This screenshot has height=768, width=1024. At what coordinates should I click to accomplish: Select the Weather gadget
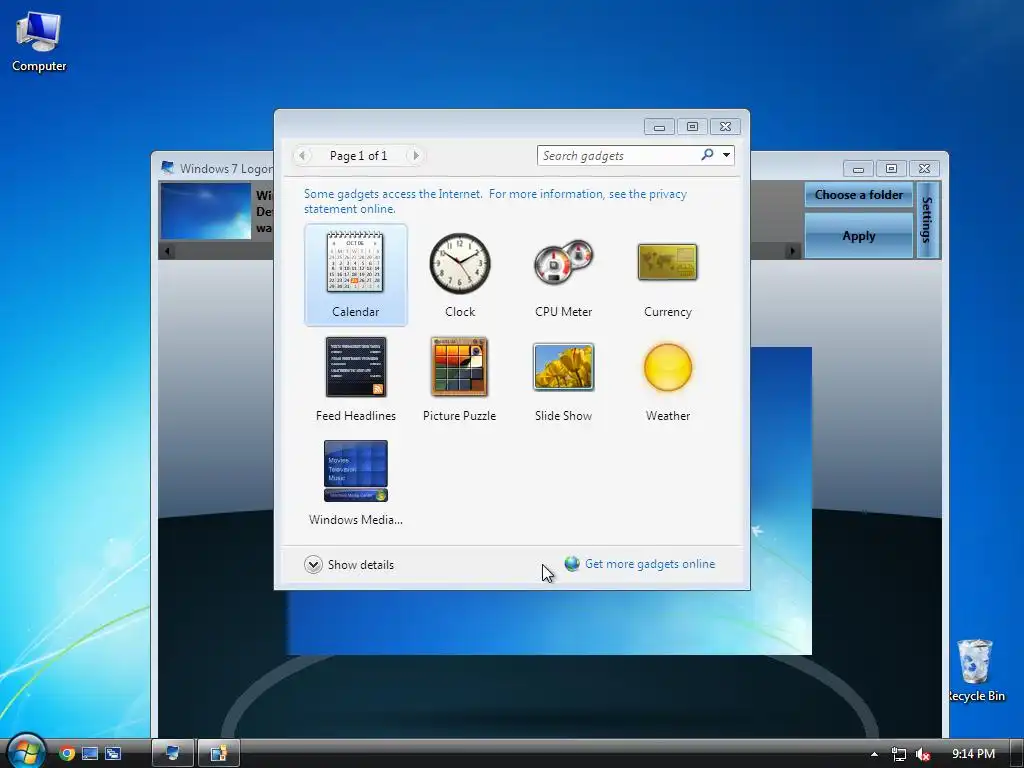point(667,379)
